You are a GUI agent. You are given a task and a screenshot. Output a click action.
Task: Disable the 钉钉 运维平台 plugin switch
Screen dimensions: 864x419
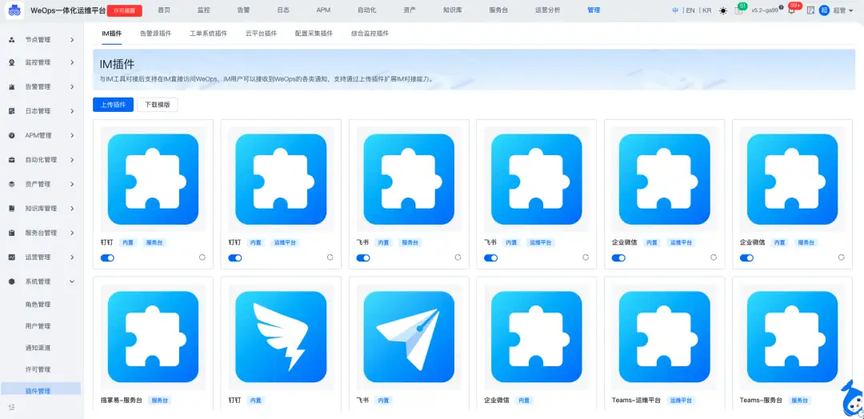pos(235,257)
